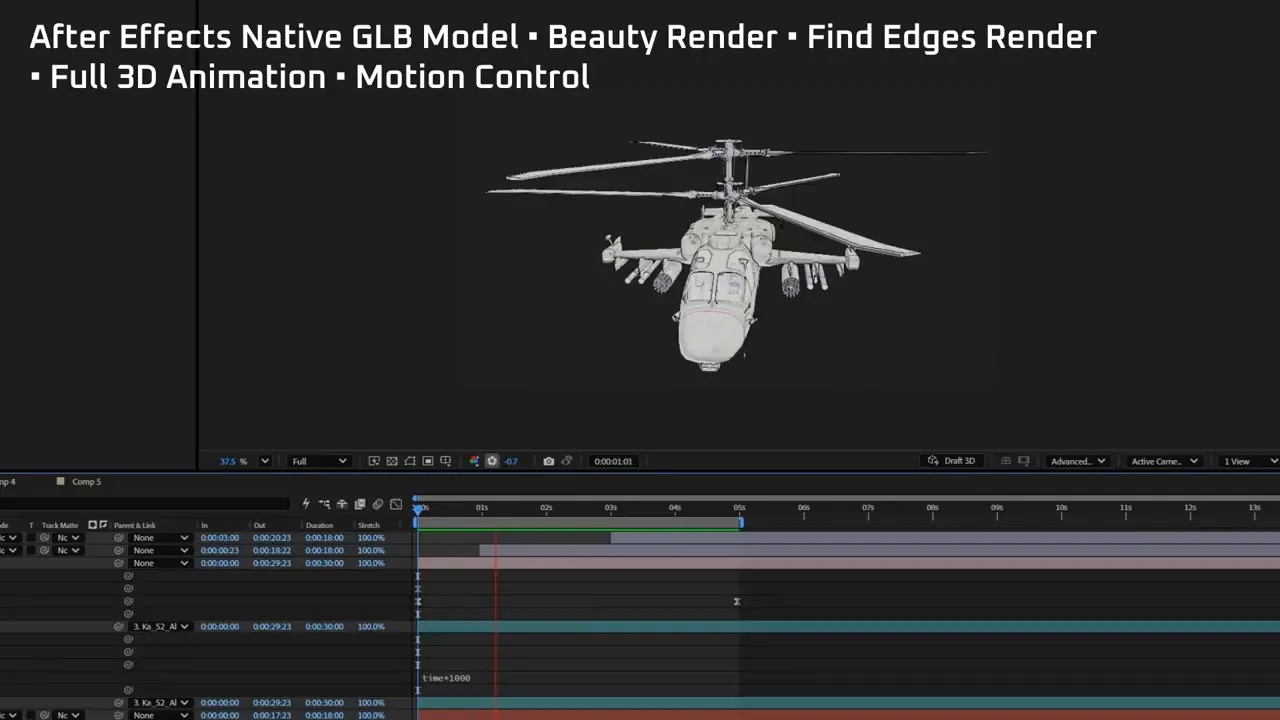
Task: Open the 1 View layout dropdown
Action: click(x=1250, y=461)
